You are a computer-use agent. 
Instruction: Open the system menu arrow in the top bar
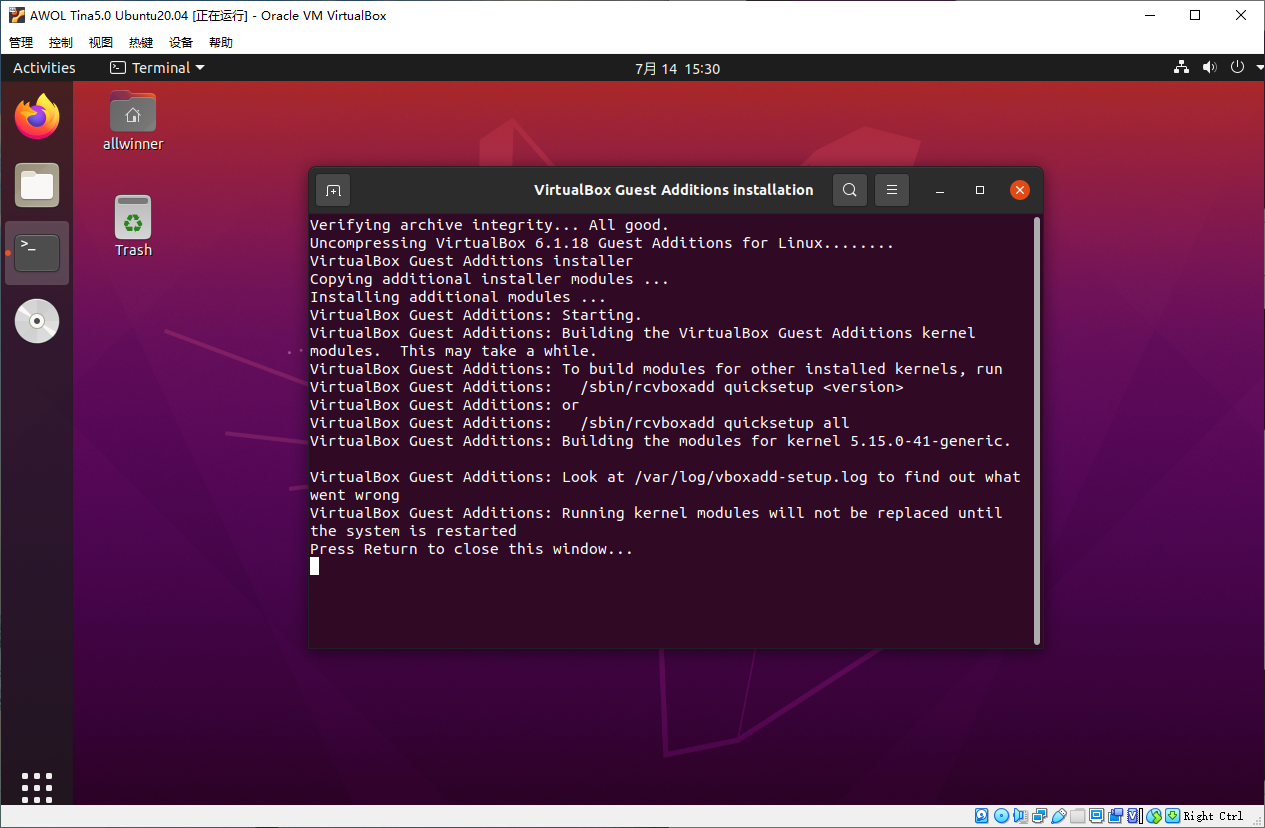1255,68
